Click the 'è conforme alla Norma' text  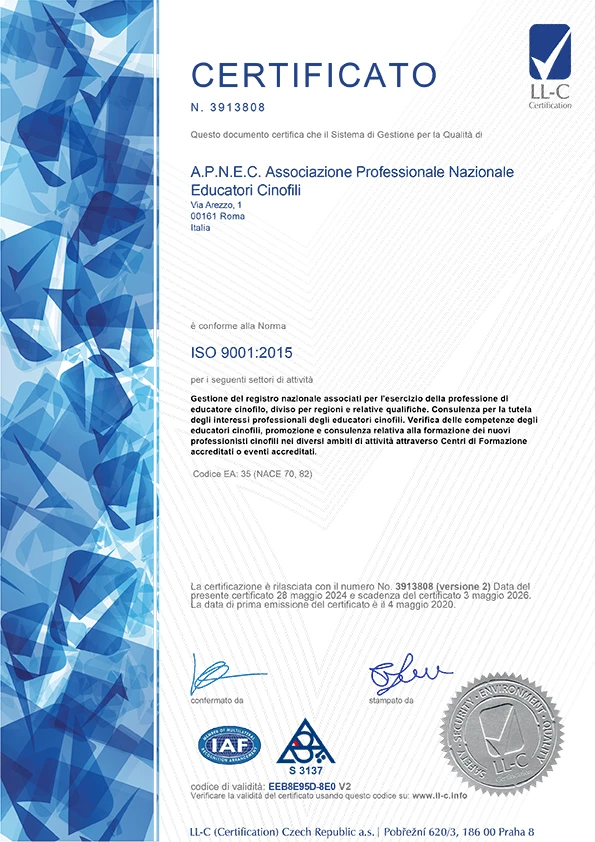pos(238,326)
